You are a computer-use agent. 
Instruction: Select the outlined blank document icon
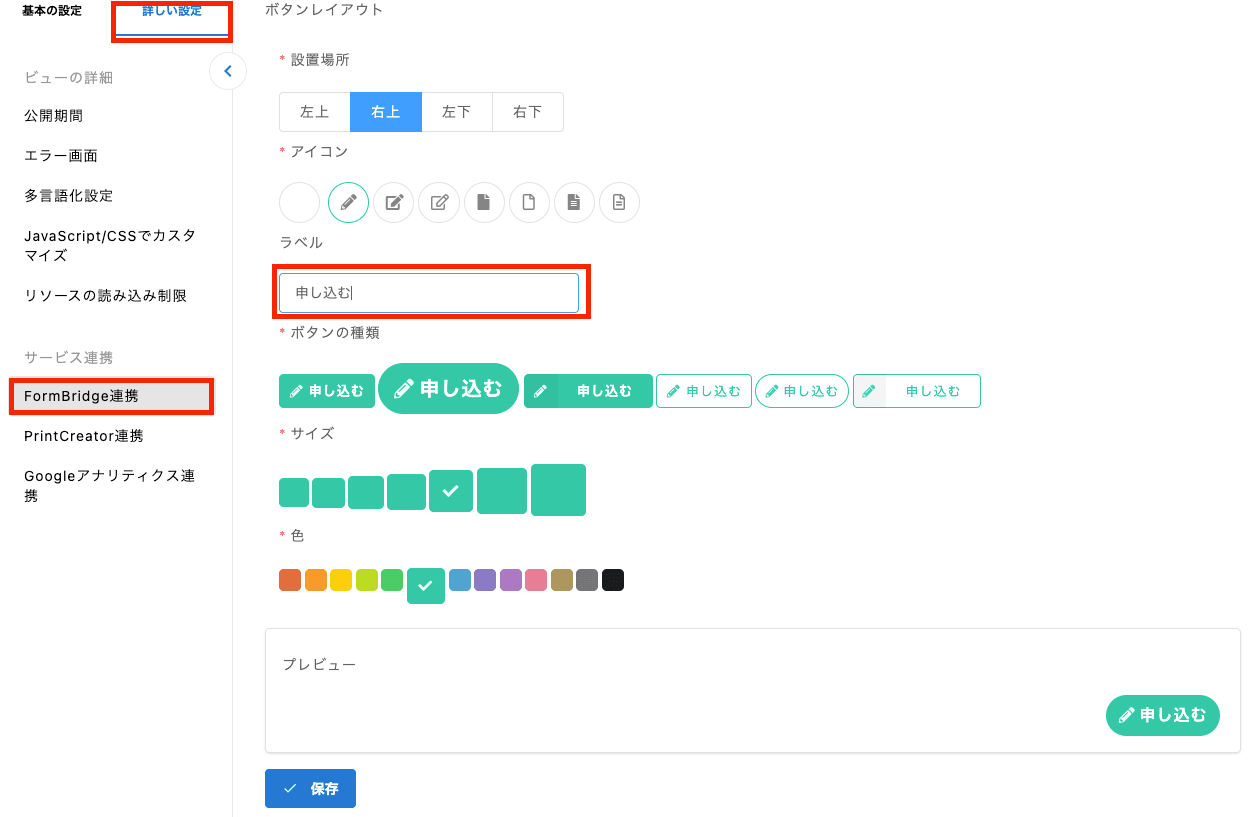529,203
